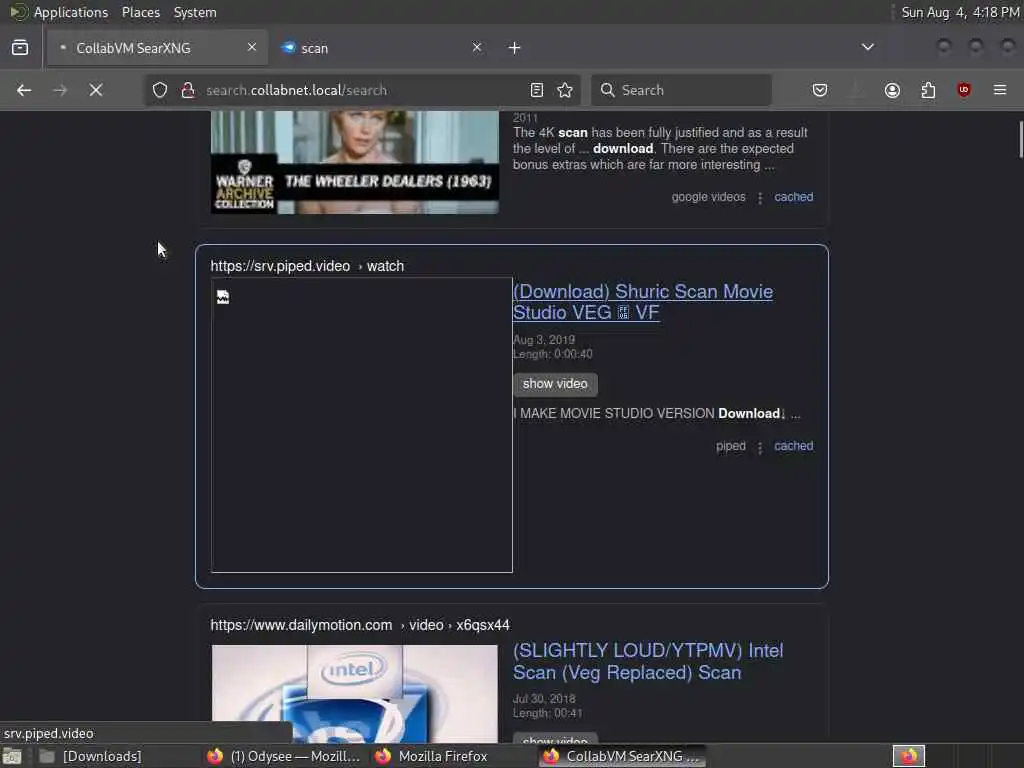Open the uBlock Origin icon
1024x768 pixels.
(964, 90)
